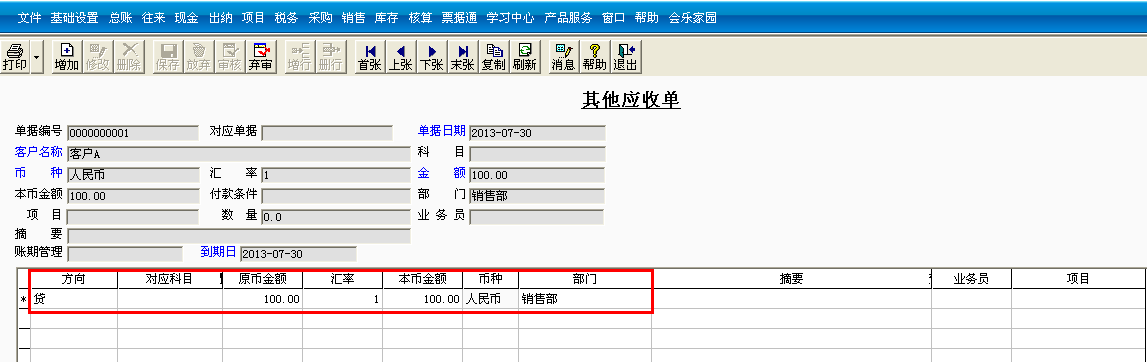Viewport: 1147px width, 362px height.
Task: Go to last record with 末张
Action: point(462,56)
